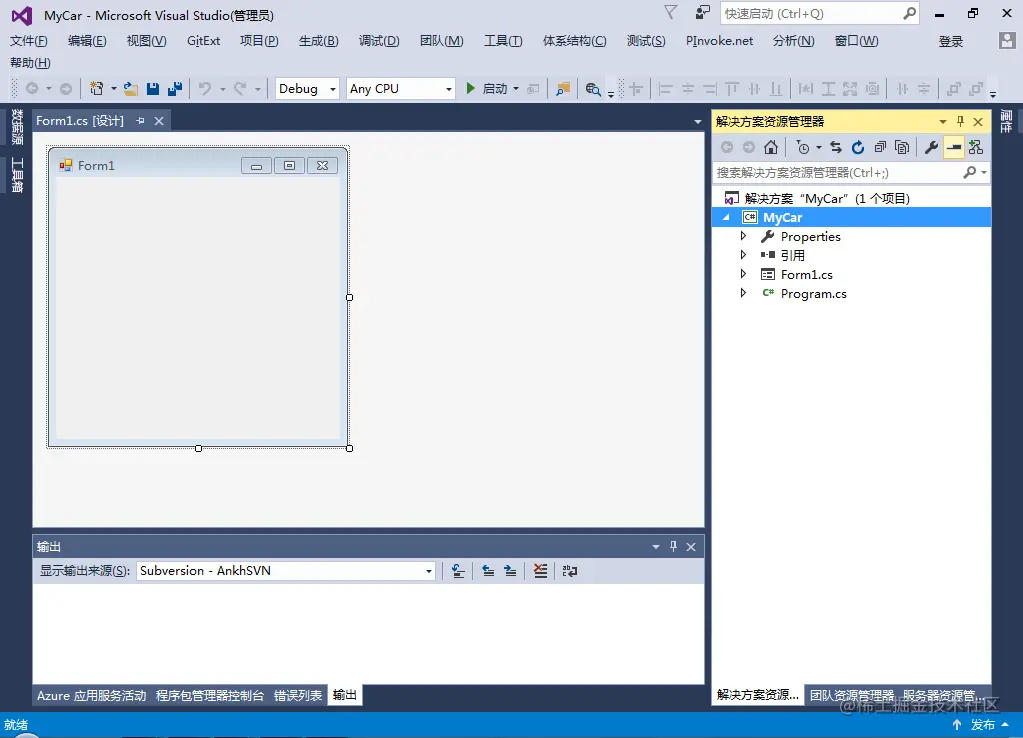The height and width of the screenshot is (738, 1023).
Task: Refresh the Solution Explorer with blue arrow
Action: (x=858, y=147)
